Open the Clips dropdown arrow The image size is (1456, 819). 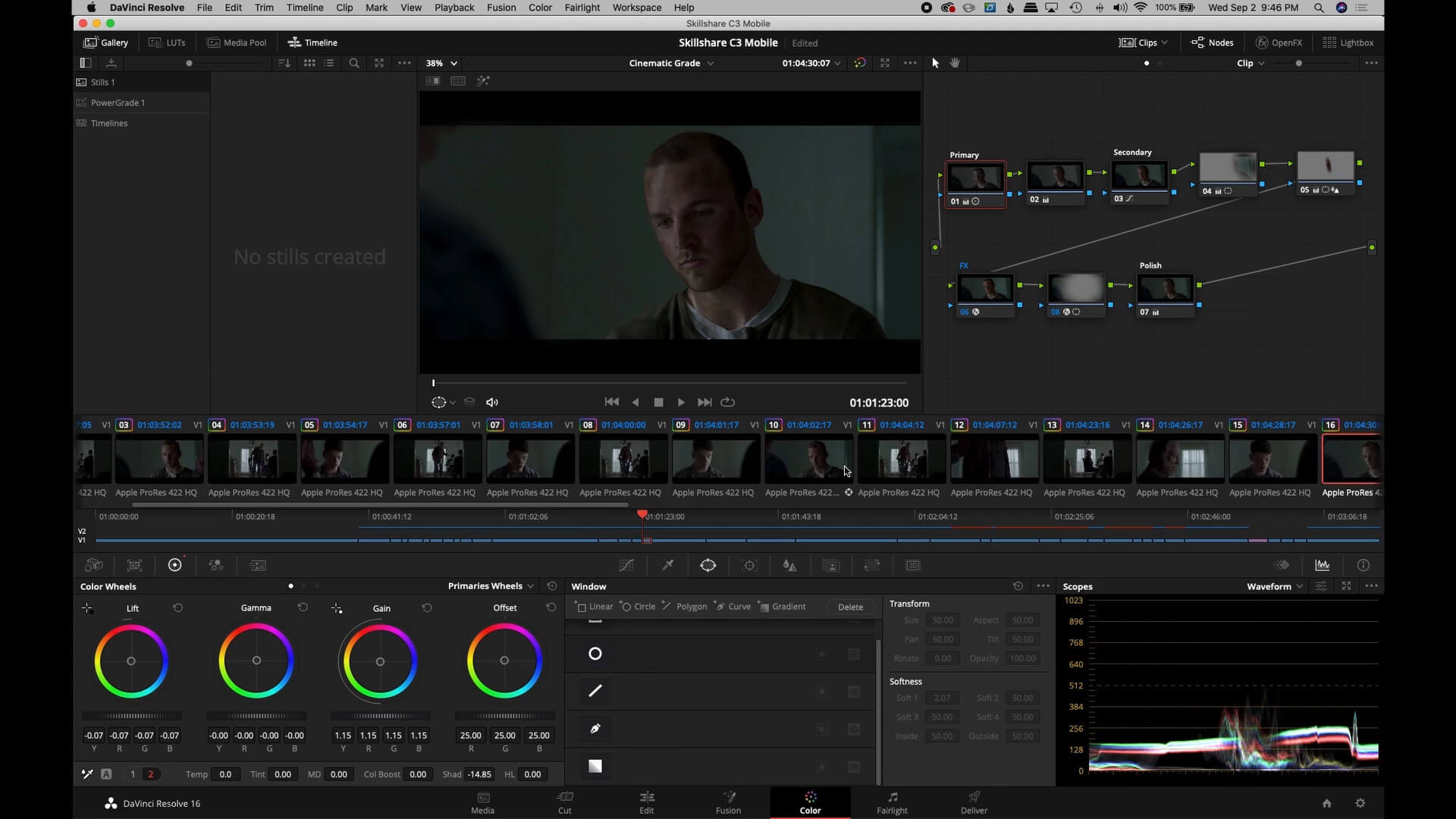point(1165,42)
